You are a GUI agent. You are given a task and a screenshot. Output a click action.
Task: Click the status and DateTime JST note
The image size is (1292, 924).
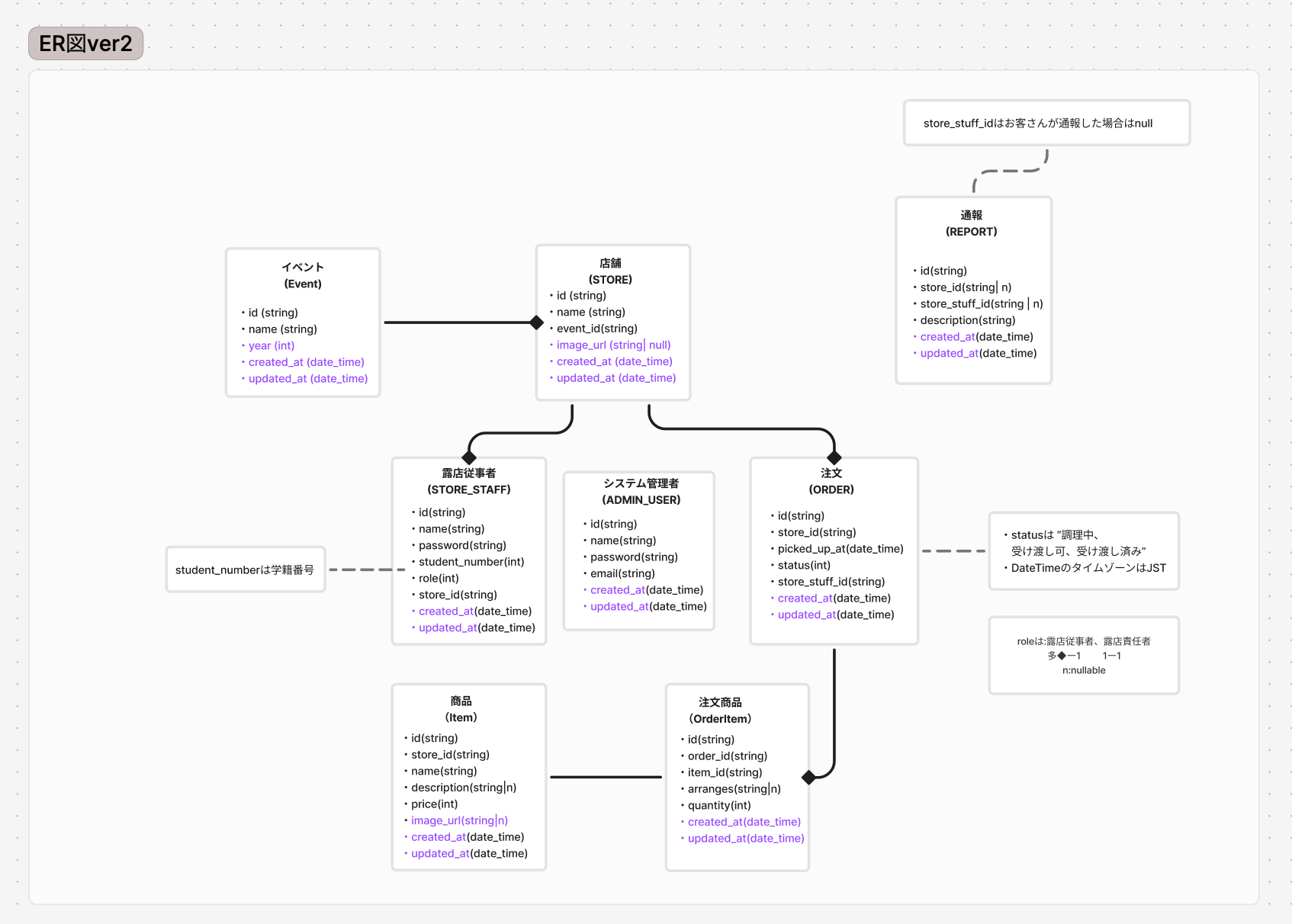(1083, 551)
